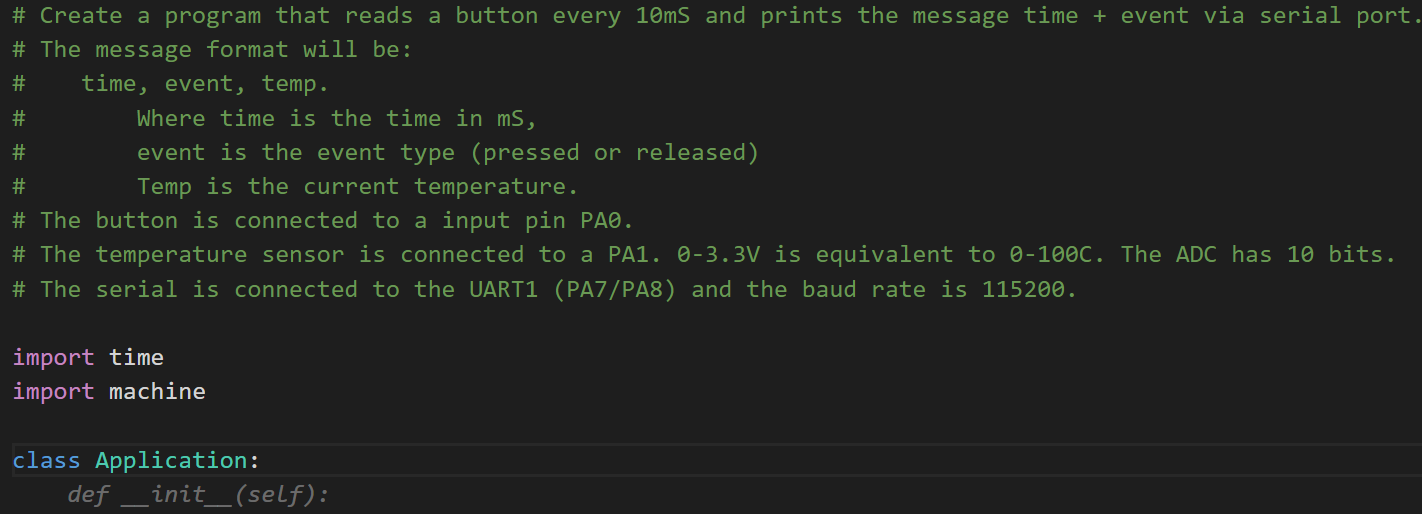This screenshot has width=1422, height=514.
Task: Click the "Where time is the time" comment
Action: (336, 118)
